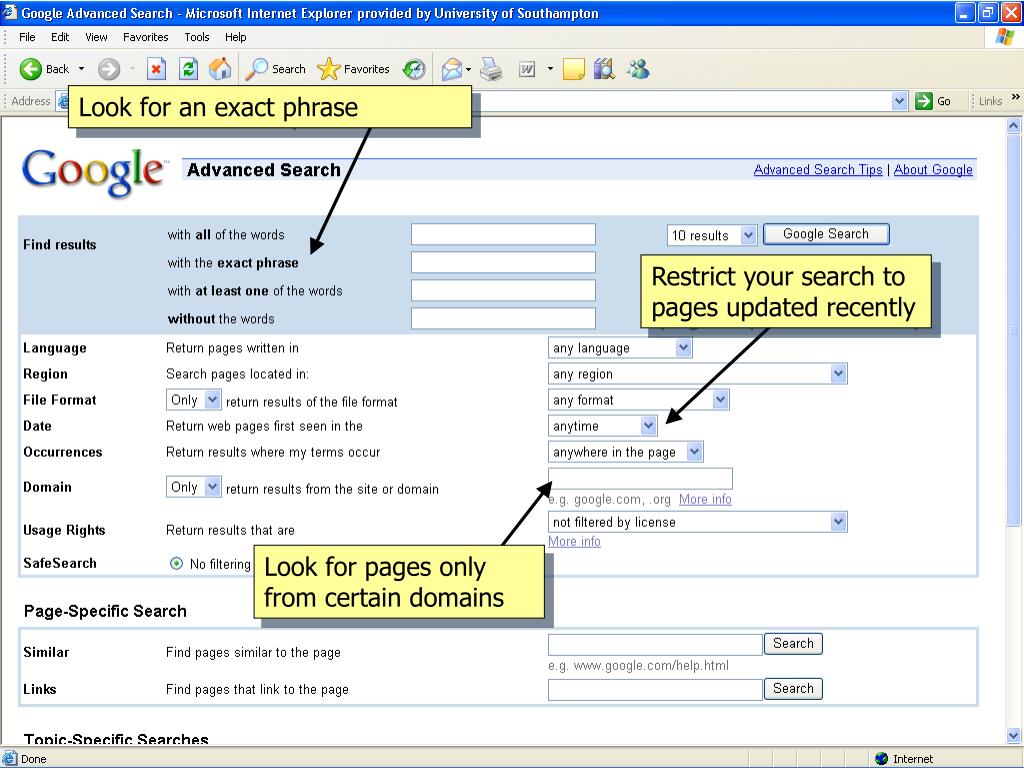Viewport: 1024px width, 768px height.
Task: Open the Mail envelope icon
Action: coord(451,69)
